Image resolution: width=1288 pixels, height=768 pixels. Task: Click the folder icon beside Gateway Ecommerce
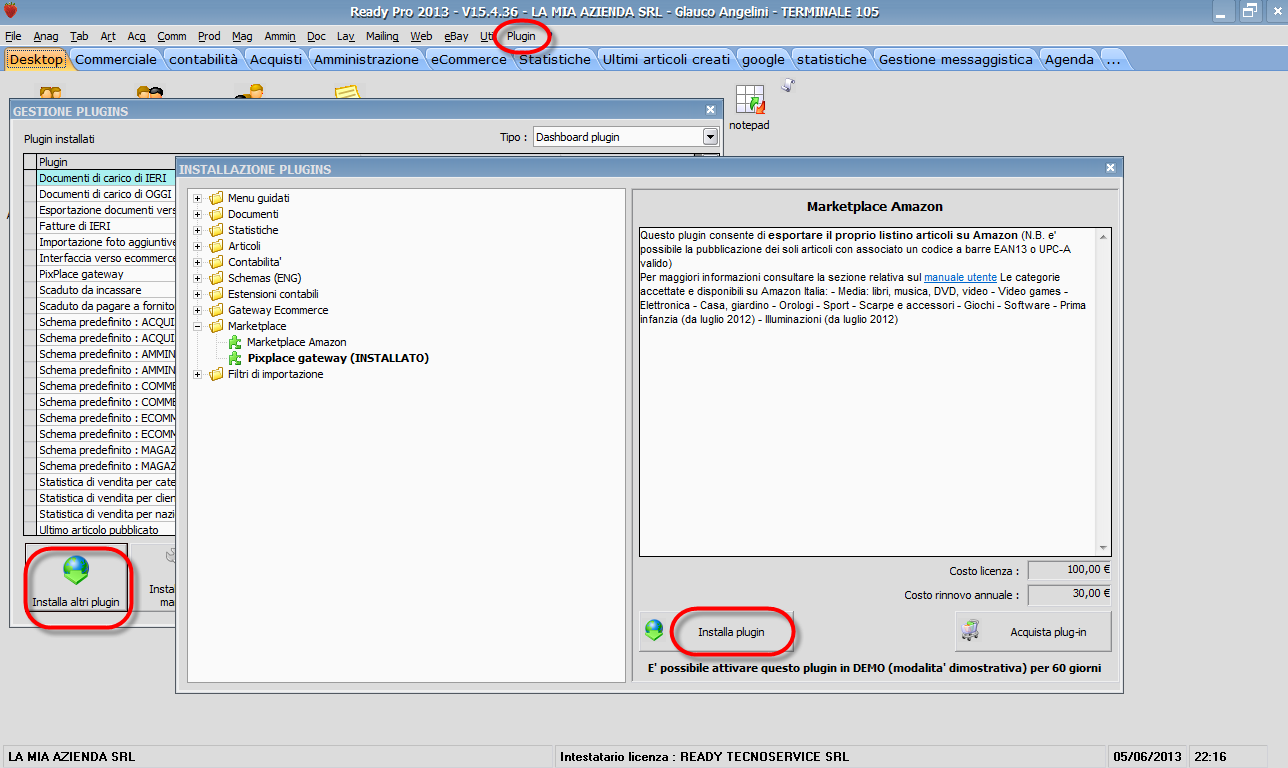click(217, 310)
